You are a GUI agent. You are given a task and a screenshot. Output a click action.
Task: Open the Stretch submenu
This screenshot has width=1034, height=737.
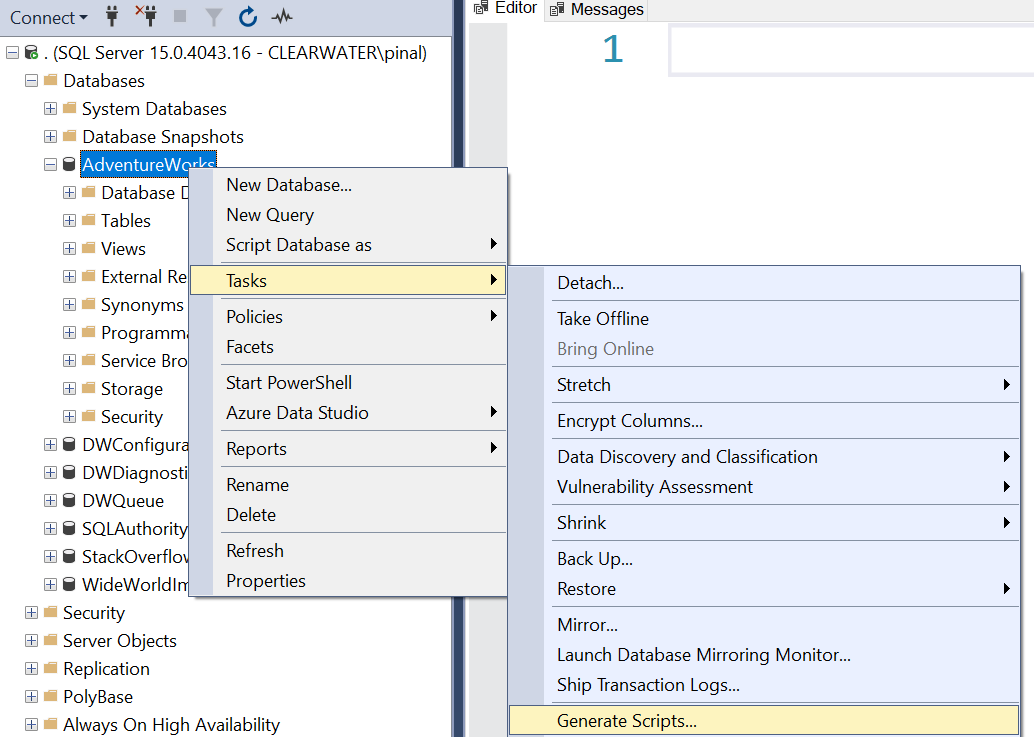pos(764,384)
